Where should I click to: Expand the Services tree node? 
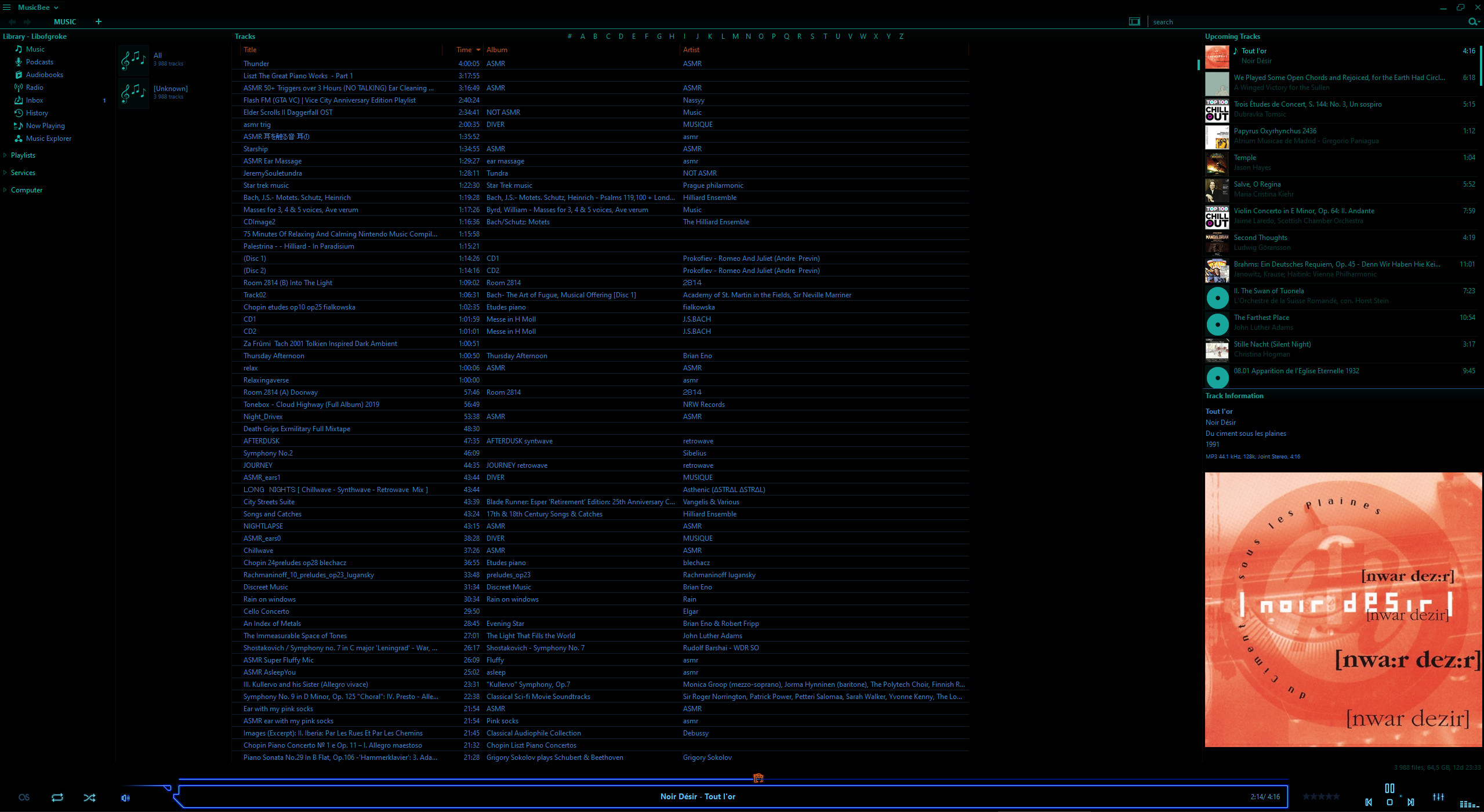[5, 173]
